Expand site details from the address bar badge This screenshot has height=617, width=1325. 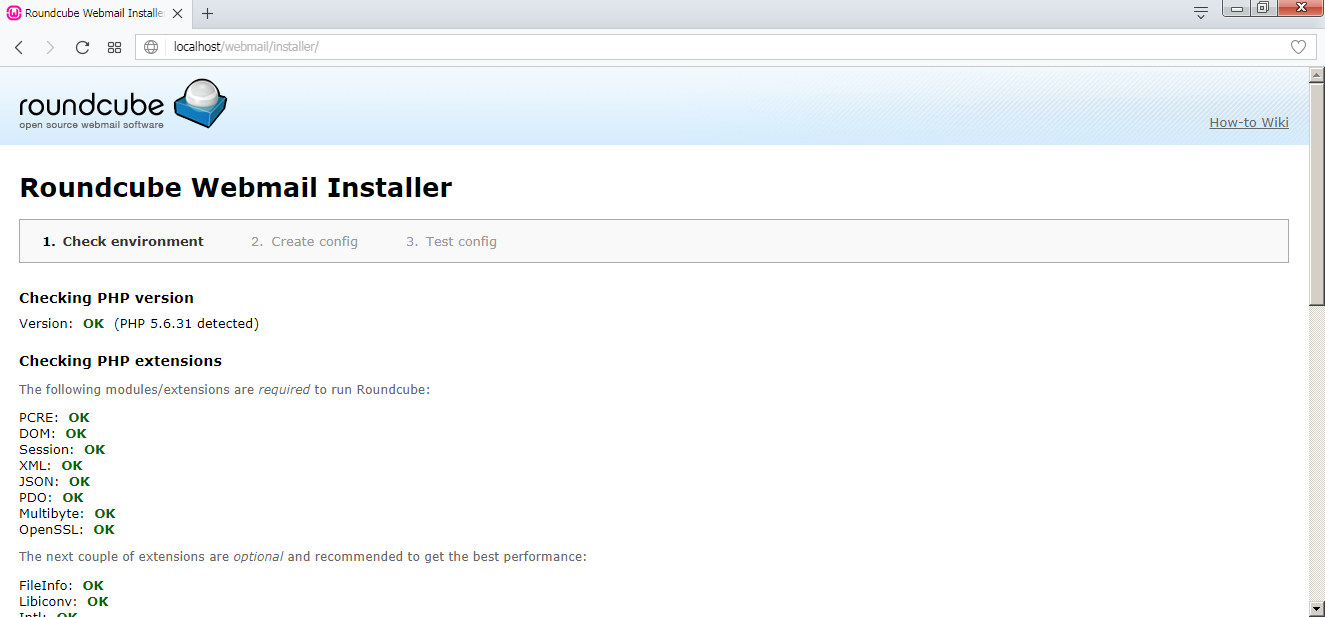150,46
